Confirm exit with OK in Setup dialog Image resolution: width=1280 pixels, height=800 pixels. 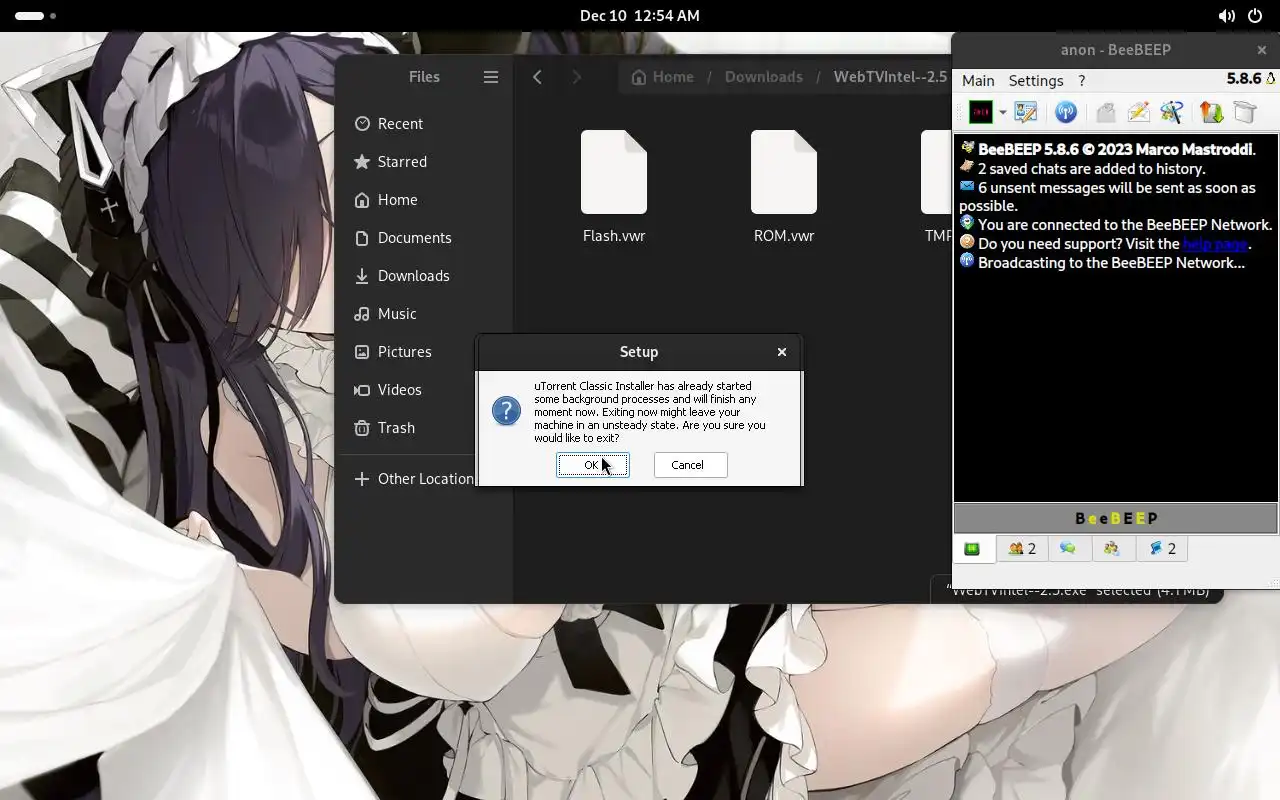tap(592, 465)
